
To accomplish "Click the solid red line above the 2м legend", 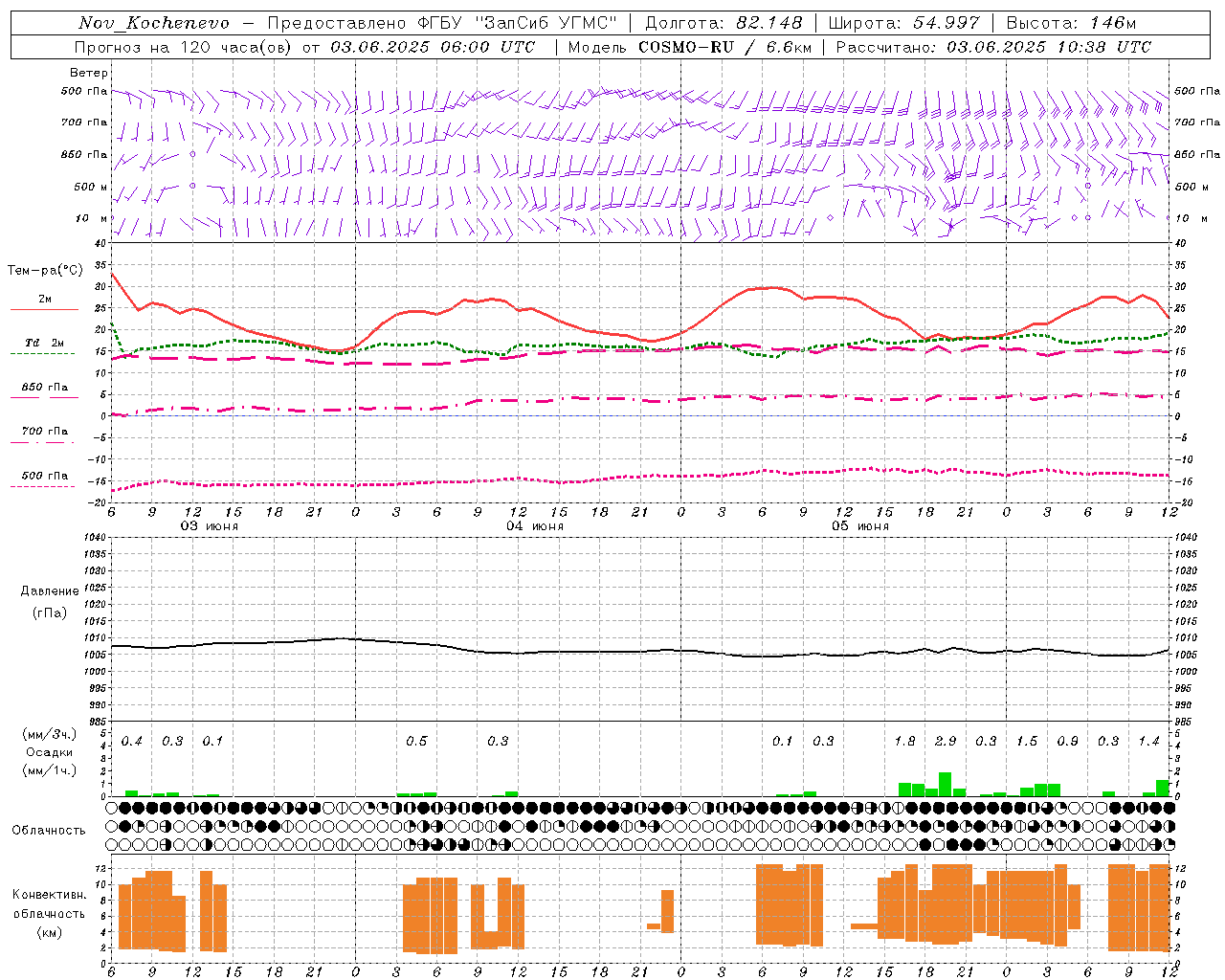I will pos(44,309).
